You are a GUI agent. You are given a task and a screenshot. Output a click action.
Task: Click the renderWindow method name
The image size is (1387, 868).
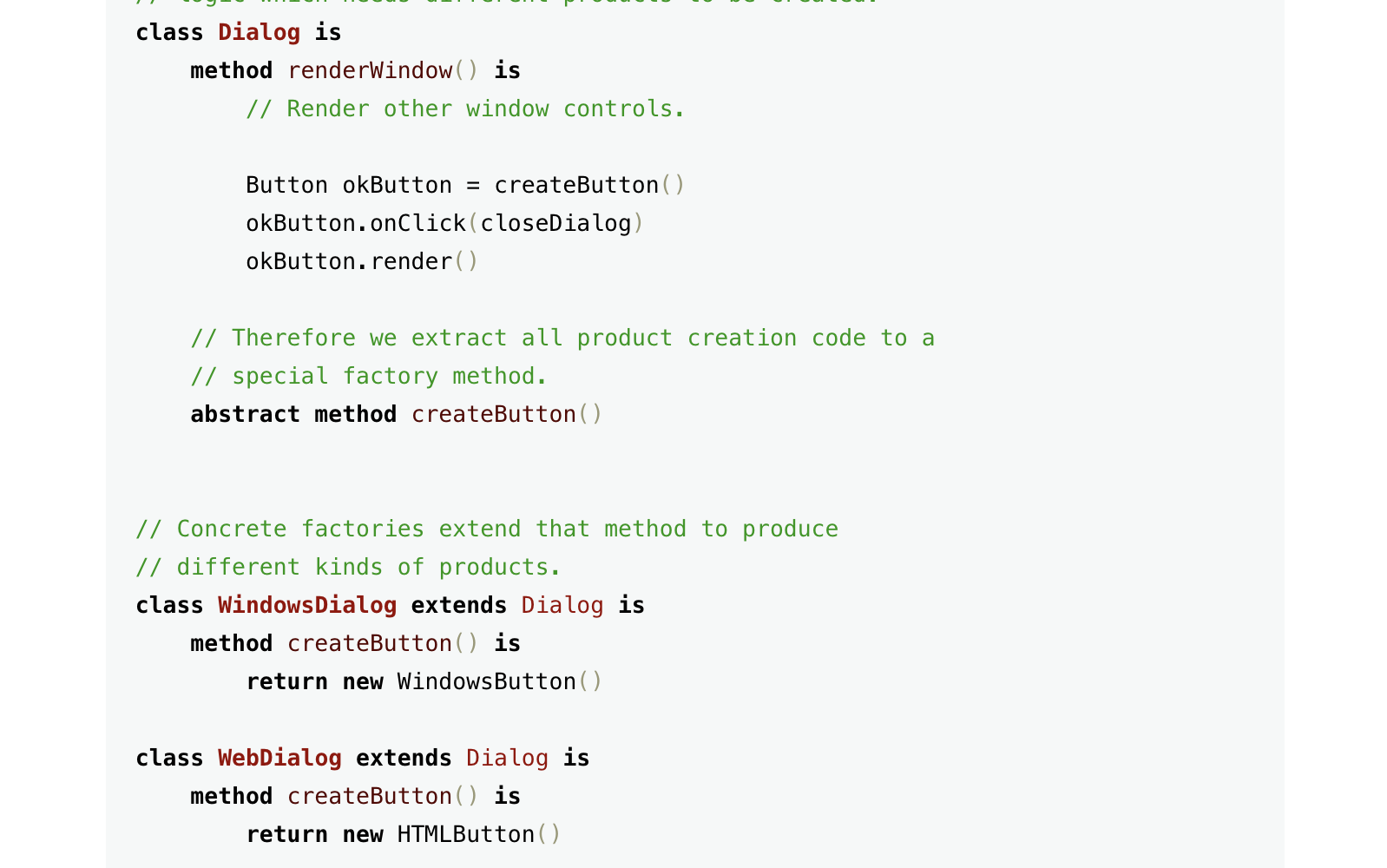click(370, 71)
